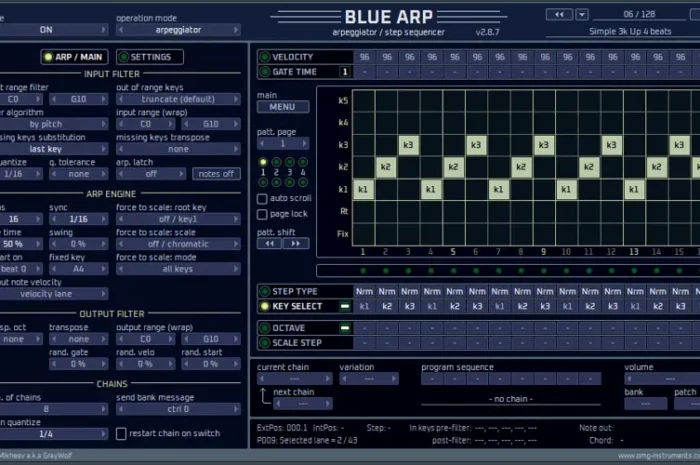The width and height of the screenshot is (700, 465).
Task: Click the k2 cell at step 2
Action: pyautogui.click(x=386, y=167)
